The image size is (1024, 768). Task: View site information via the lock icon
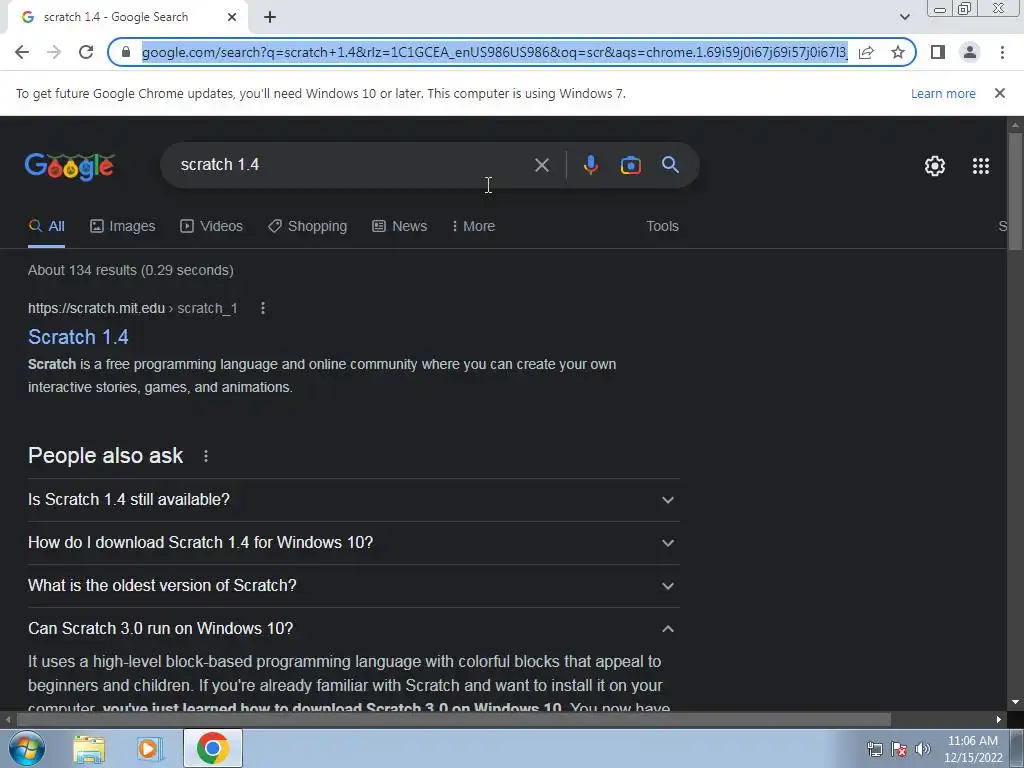126,52
